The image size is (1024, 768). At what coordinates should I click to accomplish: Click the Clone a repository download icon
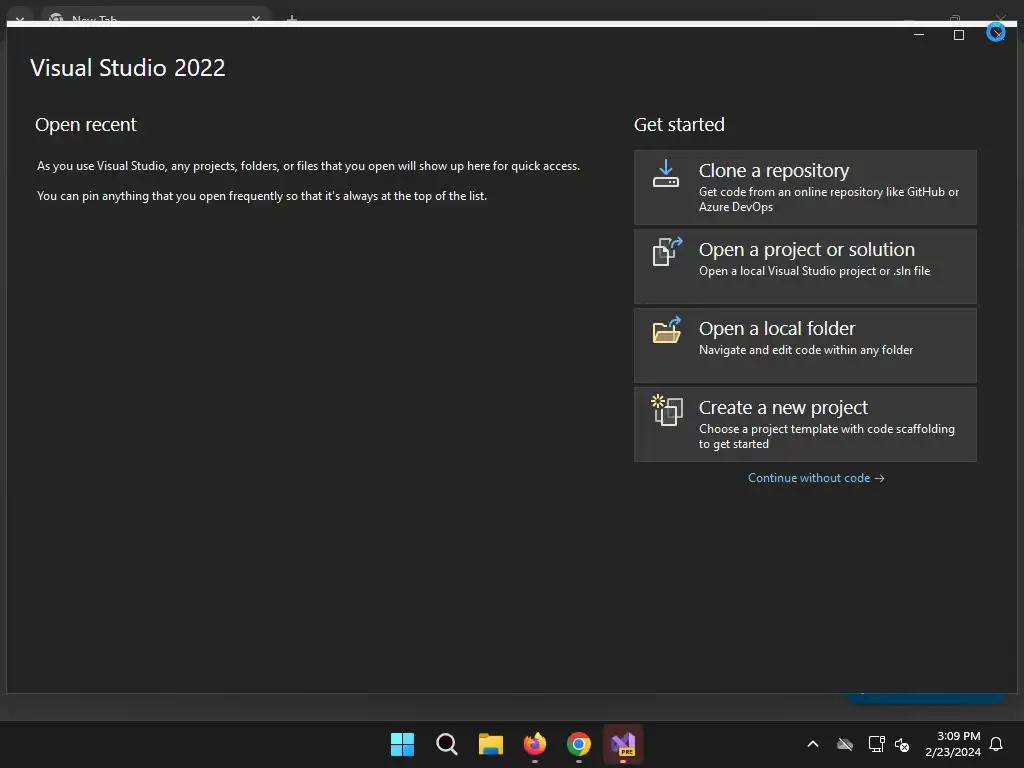(665, 174)
